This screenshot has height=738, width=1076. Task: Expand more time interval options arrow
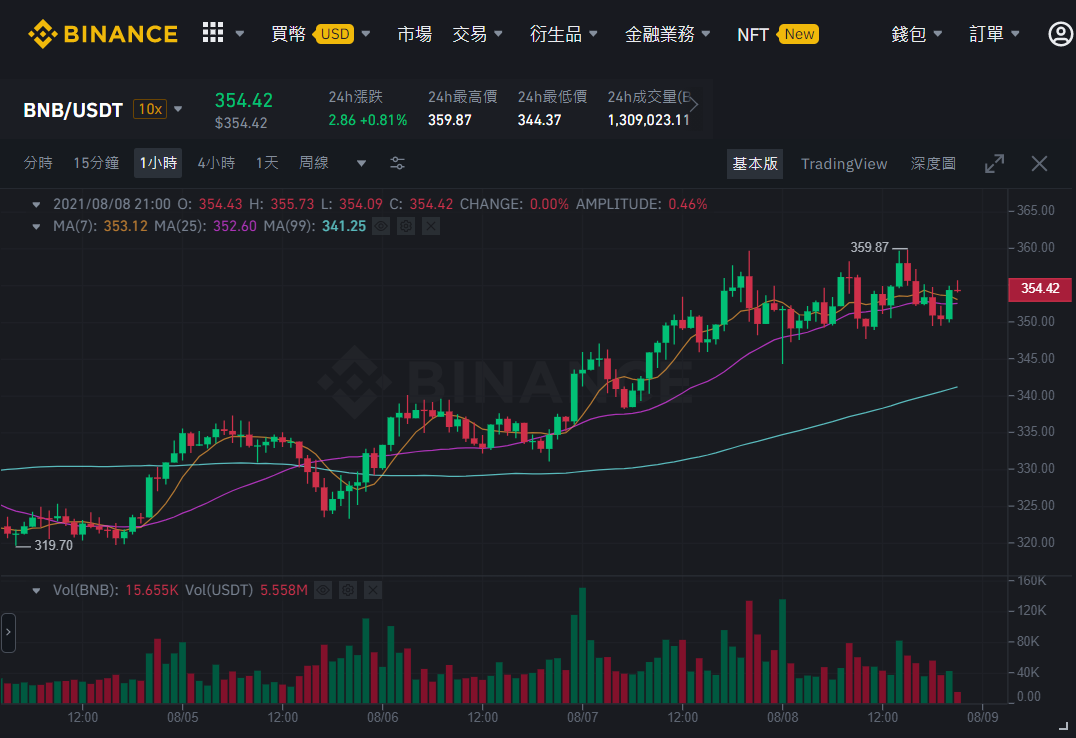pyautogui.click(x=361, y=163)
